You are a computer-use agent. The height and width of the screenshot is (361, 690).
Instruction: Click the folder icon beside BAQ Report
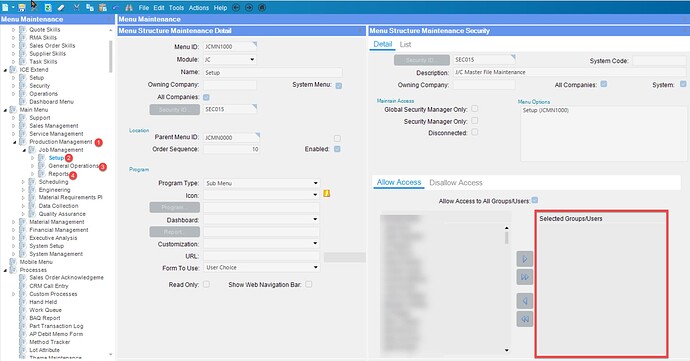pos(23,318)
